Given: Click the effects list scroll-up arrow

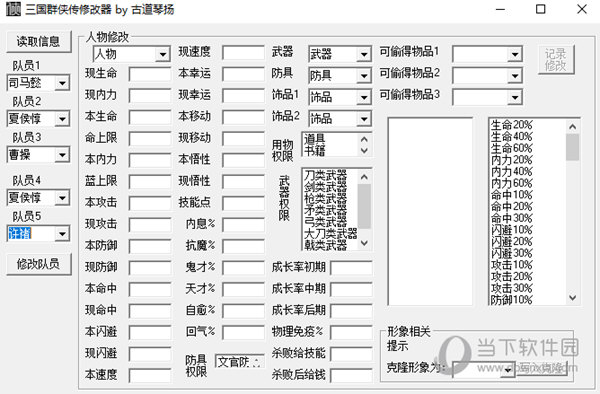Looking at the screenshot, I should (x=572, y=127).
